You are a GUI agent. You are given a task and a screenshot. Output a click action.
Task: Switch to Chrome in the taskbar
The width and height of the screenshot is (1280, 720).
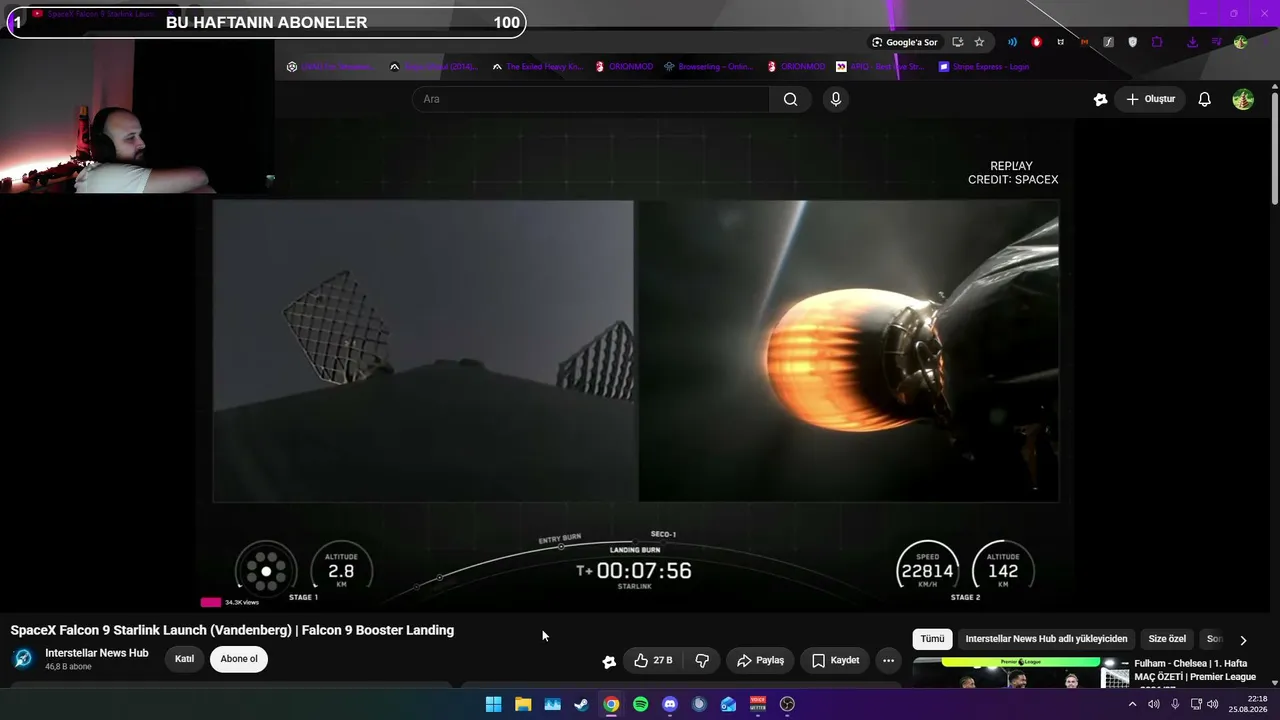pyautogui.click(x=611, y=704)
